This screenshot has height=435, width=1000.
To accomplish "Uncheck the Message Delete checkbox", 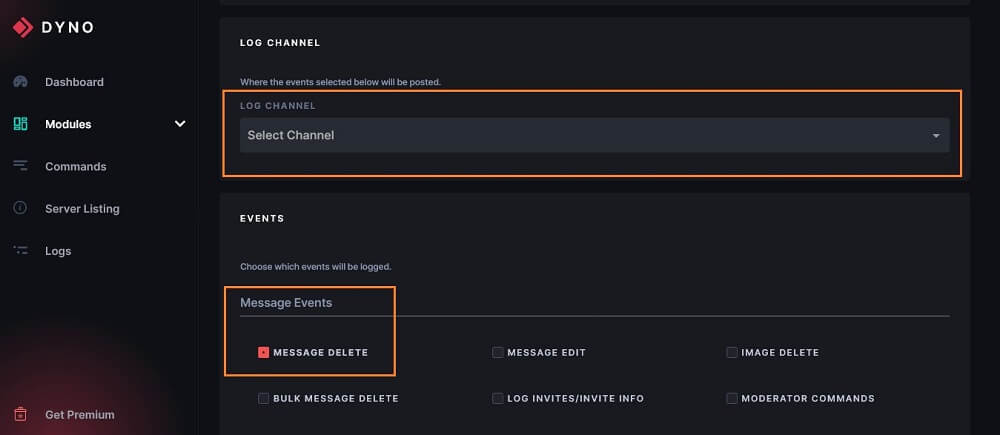I will pyautogui.click(x=263, y=352).
